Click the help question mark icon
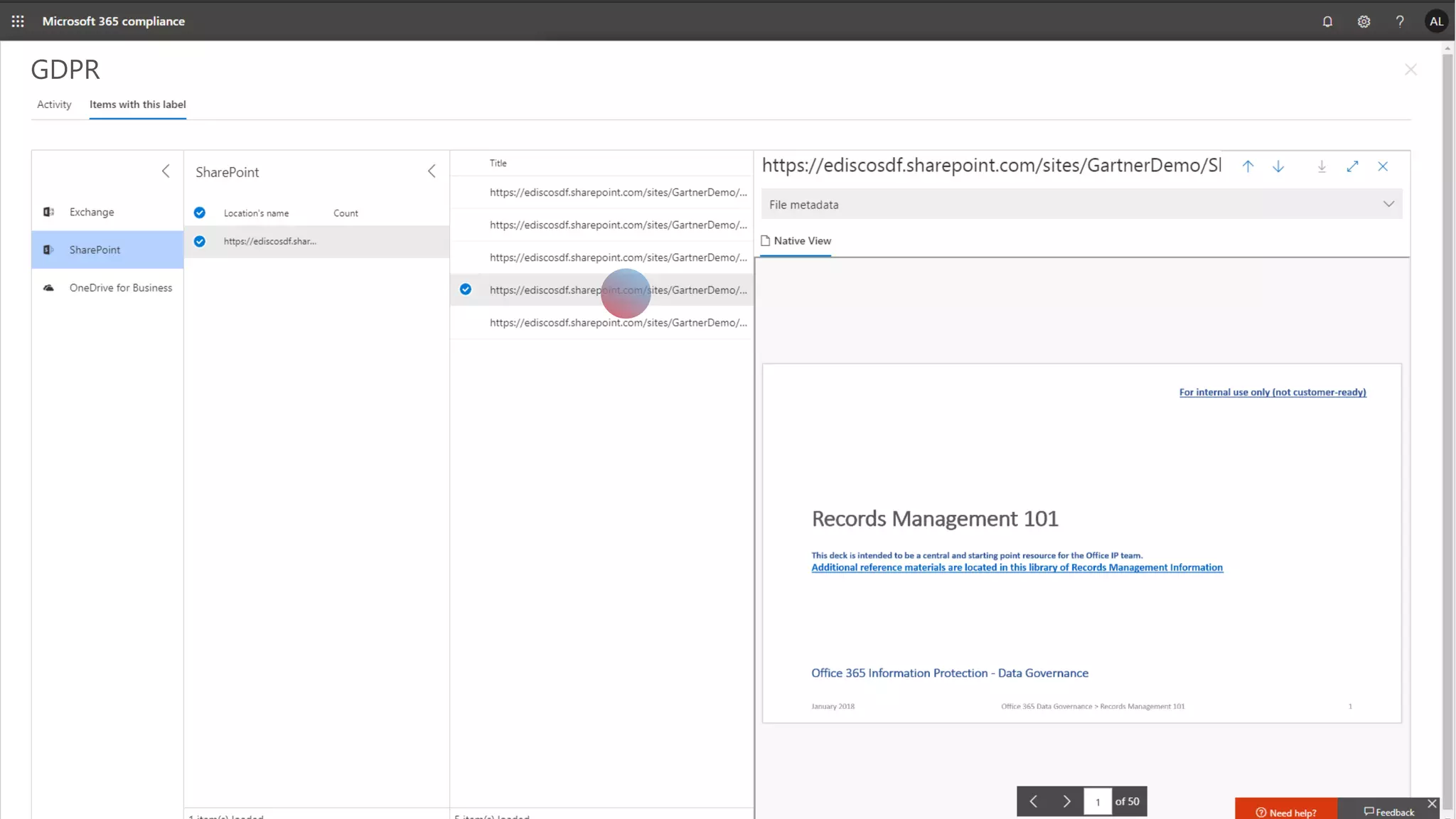 (x=1400, y=21)
